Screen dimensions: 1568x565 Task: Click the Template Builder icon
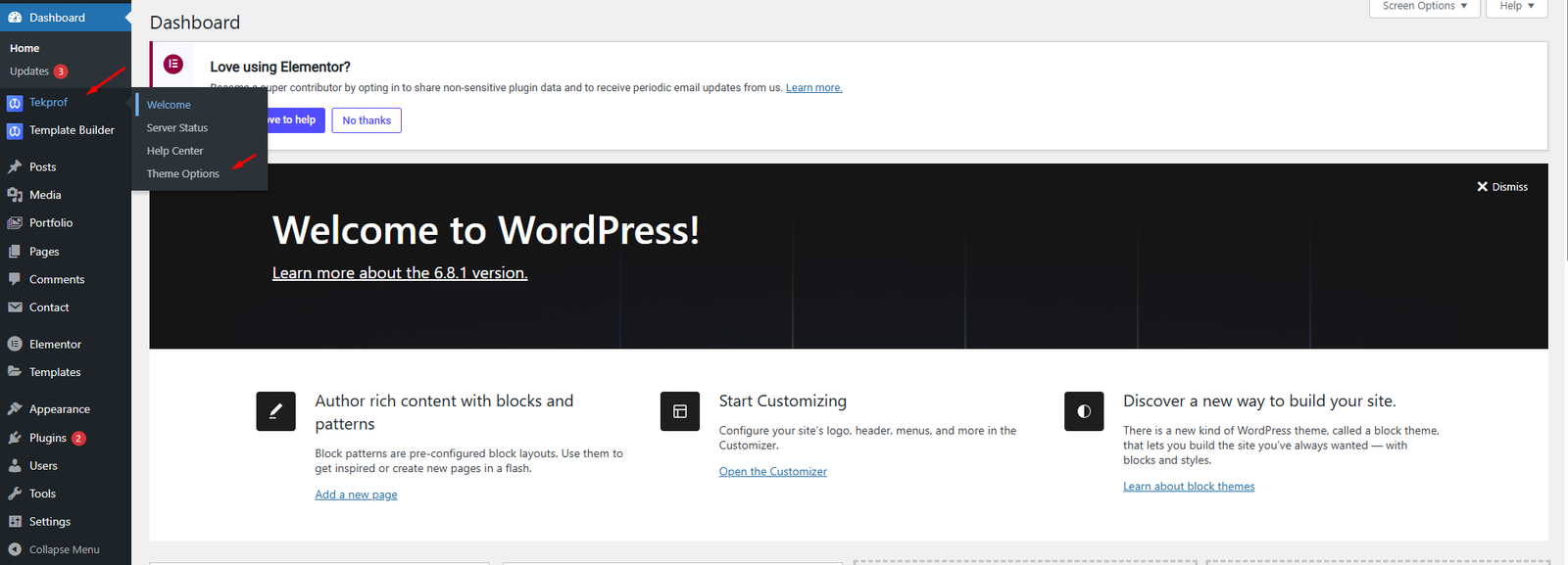pyautogui.click(x=15, y=130)
